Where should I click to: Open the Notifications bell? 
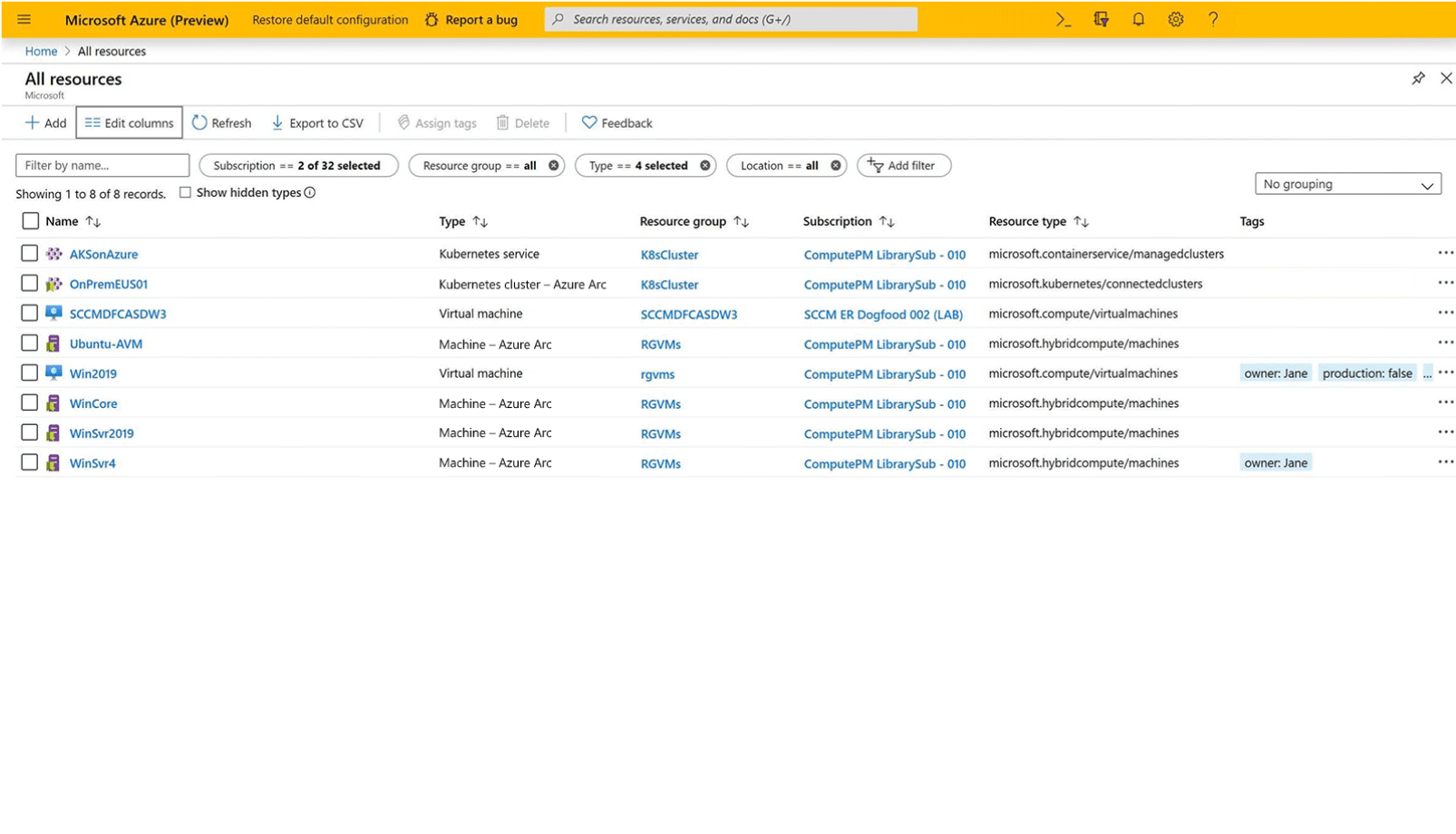pyautogui.click(x=1138, y=19)
